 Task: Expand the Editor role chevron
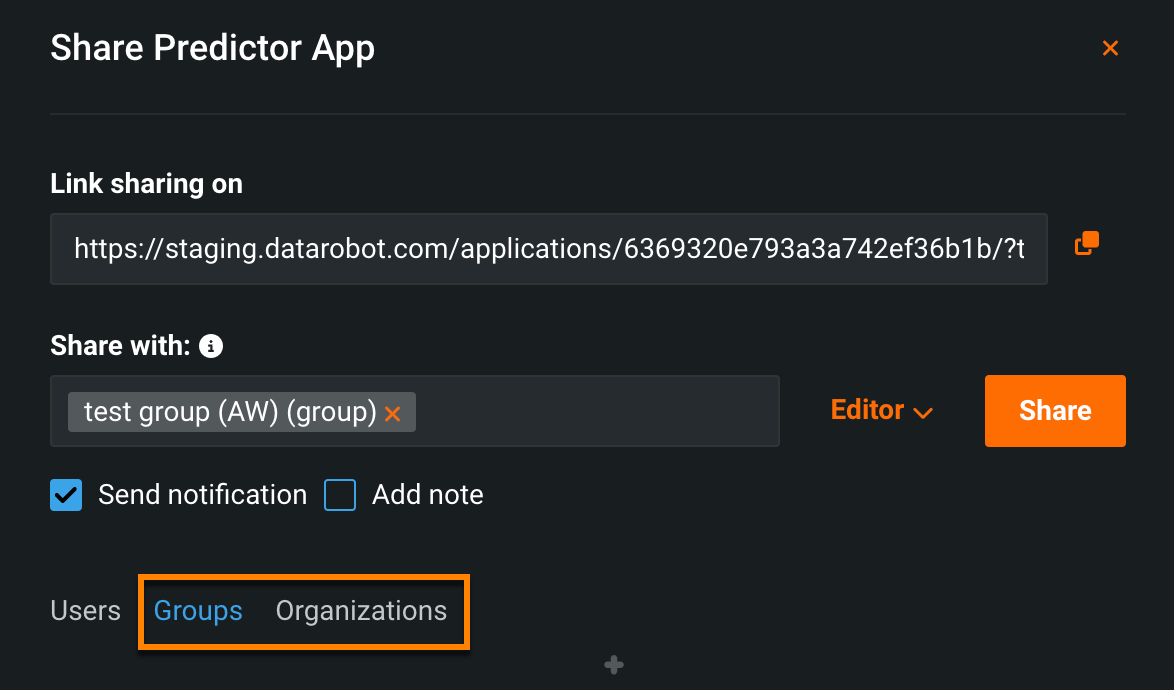pos(923,412)
